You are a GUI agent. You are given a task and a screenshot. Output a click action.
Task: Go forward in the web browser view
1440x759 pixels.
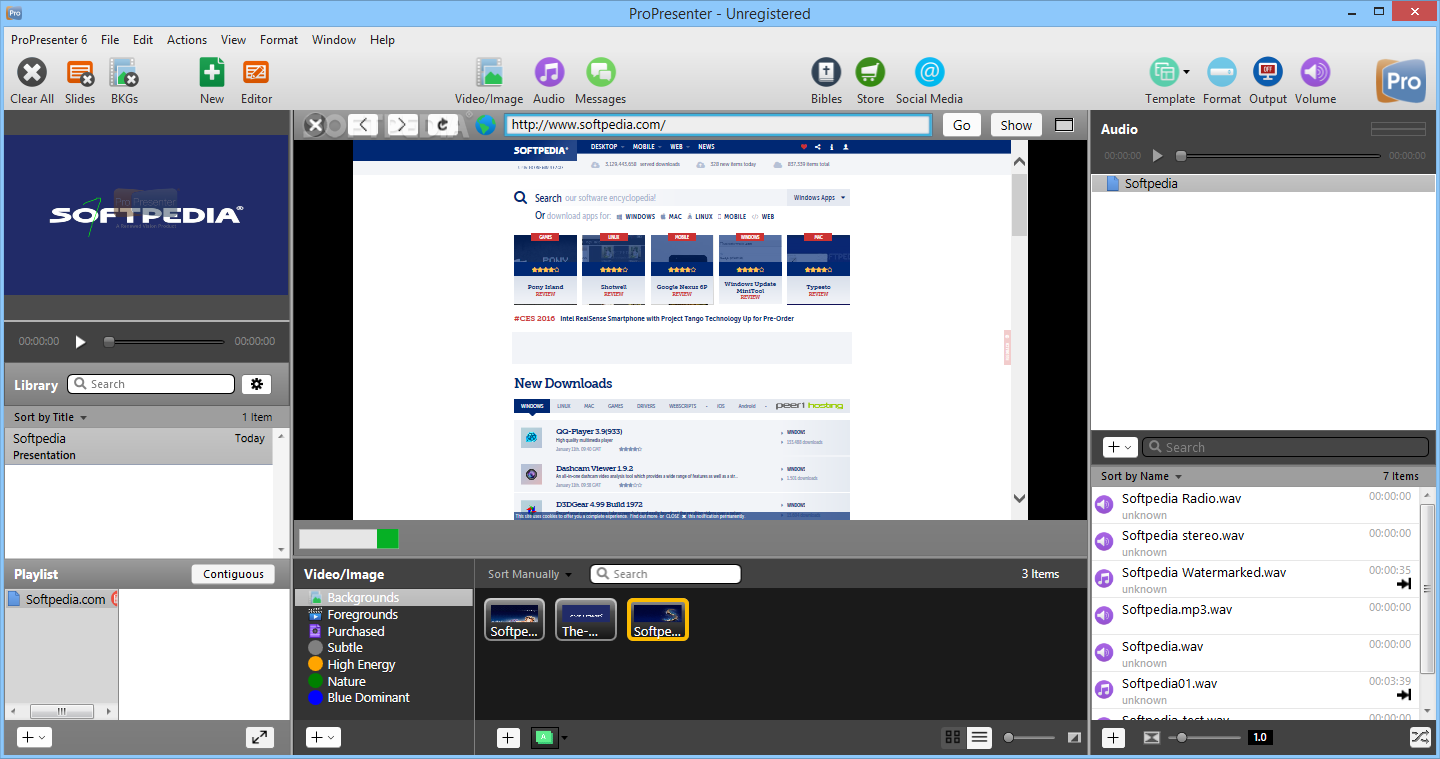click(402, 125)
